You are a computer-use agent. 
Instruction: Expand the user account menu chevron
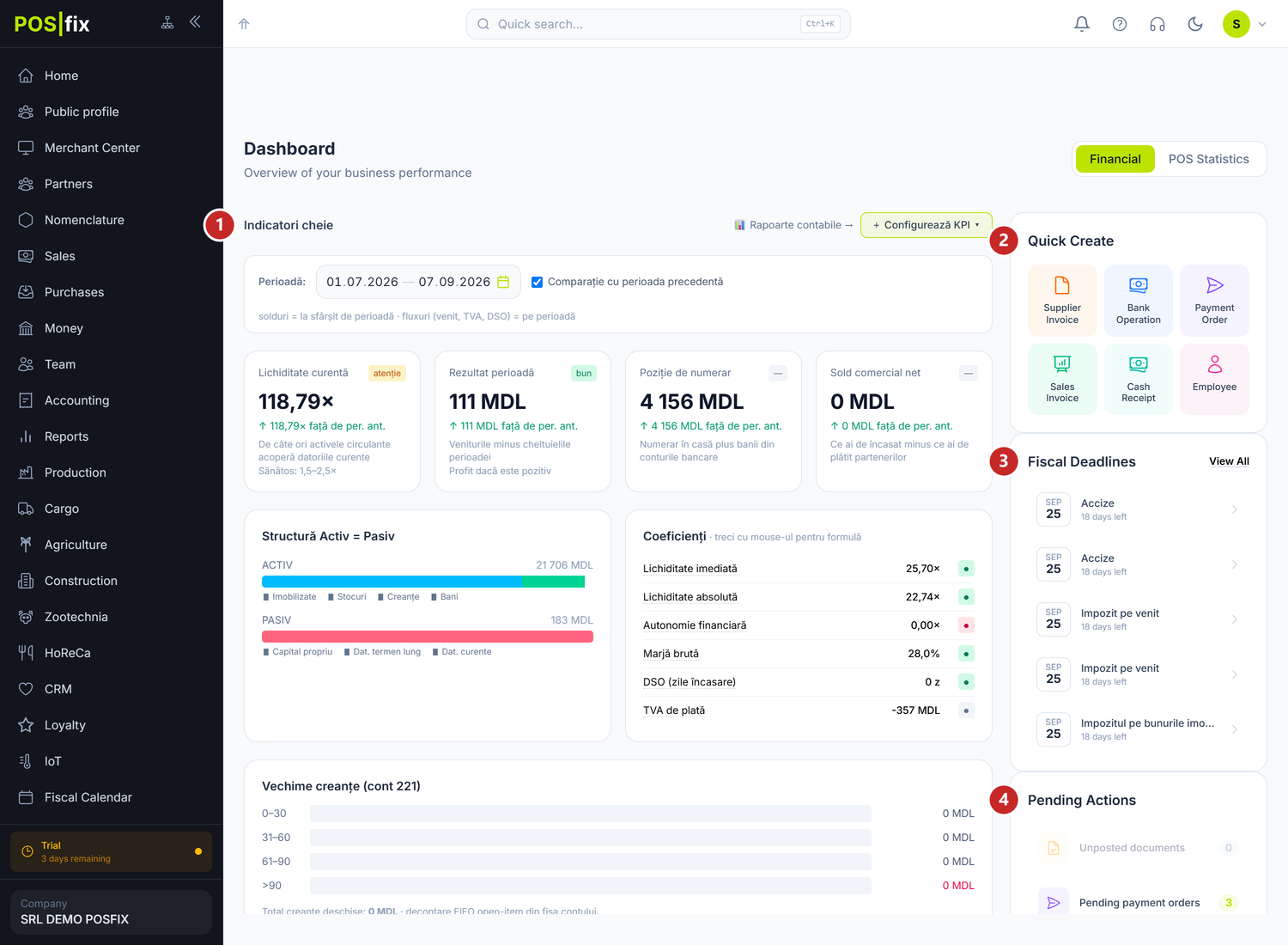click(x=1262, y=24)
